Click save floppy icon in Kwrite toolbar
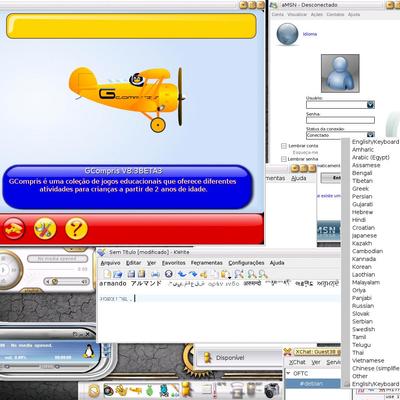This screenshot has width=400, height=400. [x=131, y=274]
